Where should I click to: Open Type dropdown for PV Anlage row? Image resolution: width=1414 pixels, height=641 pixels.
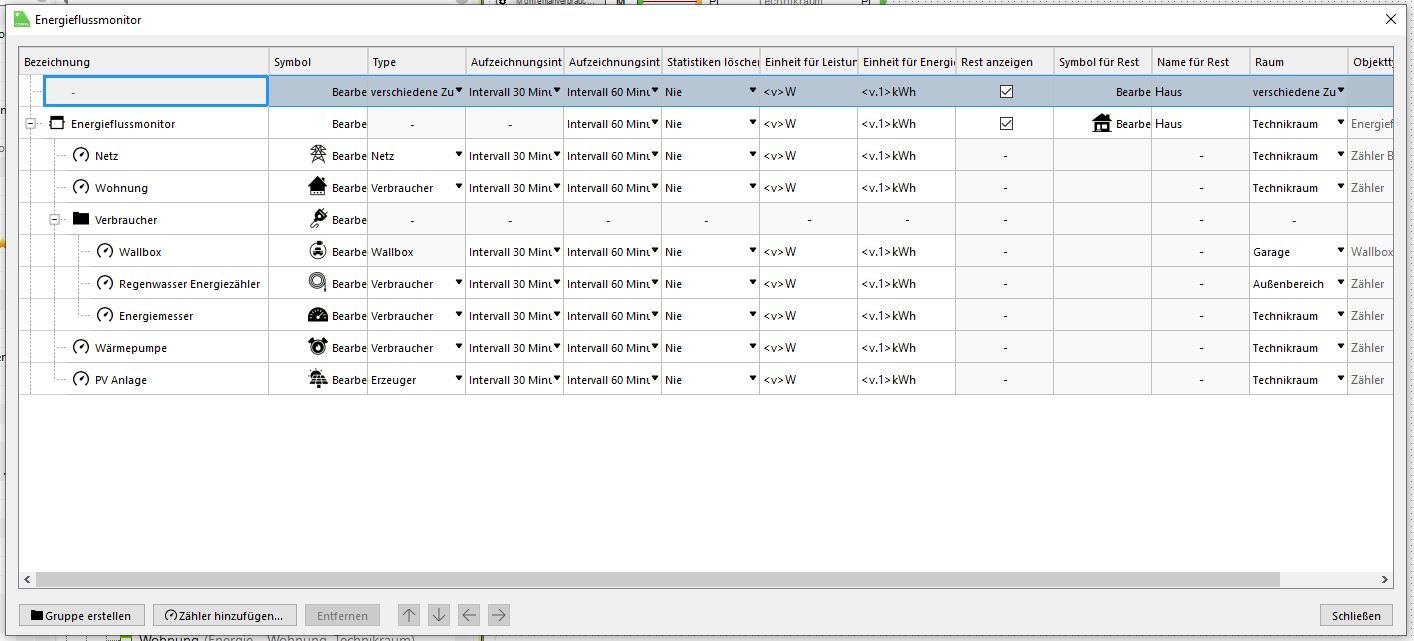(459, 379)
